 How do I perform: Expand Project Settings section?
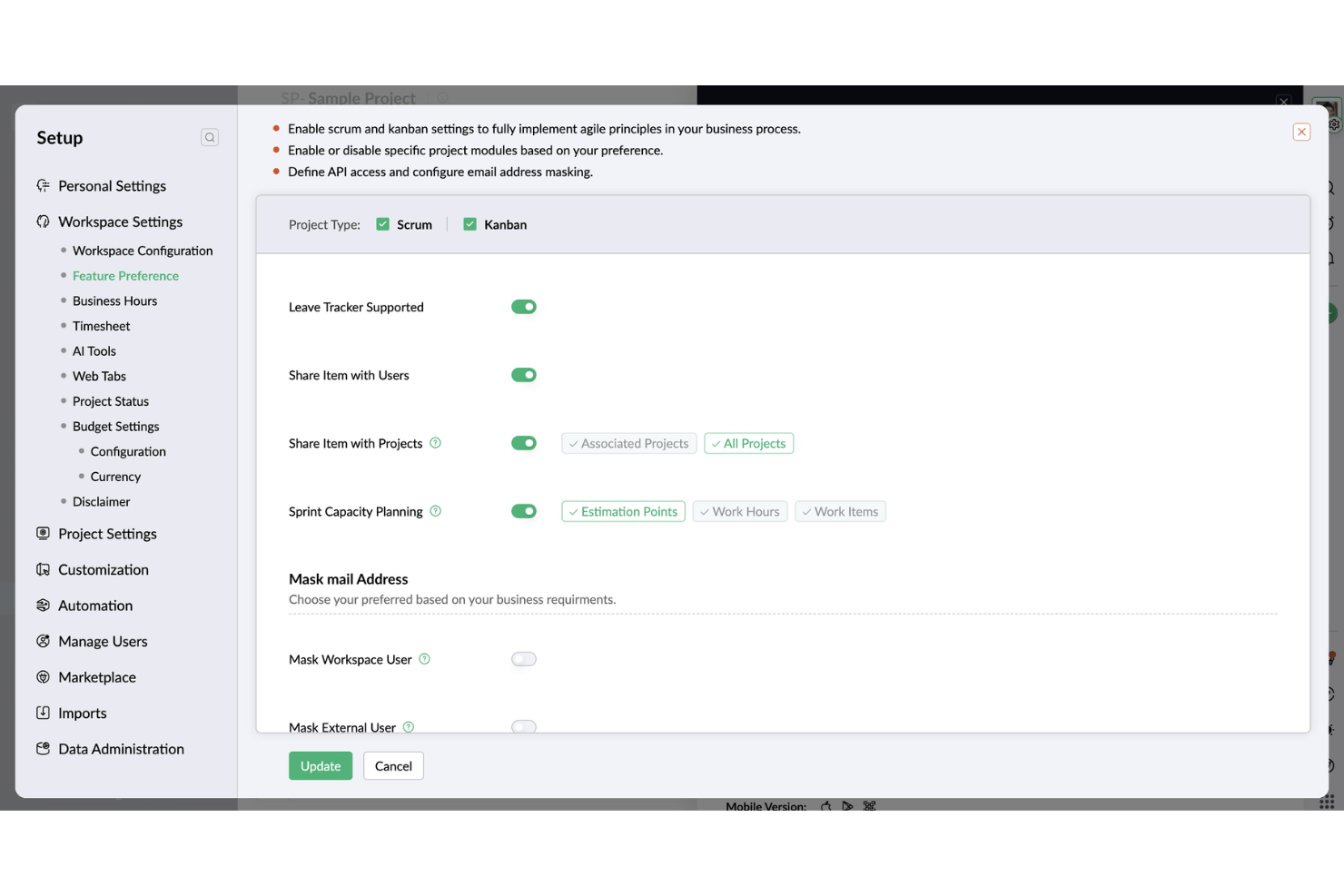click(107, 534)
